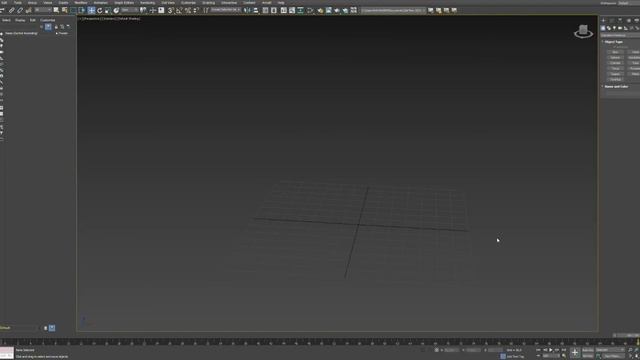640x360 pixels.
Task: Toggle the Spinner Snap button
Action: [x=196, y=10]
